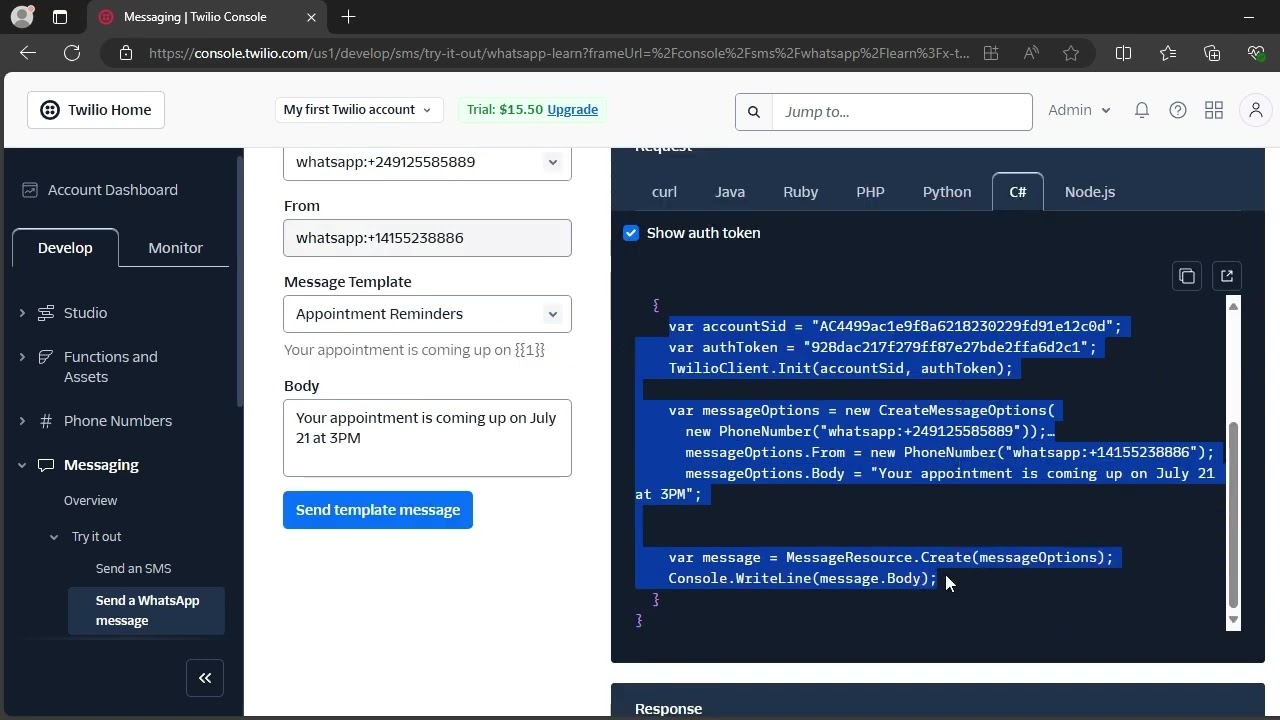Open the products grid icon
The width and height of the screenshot is (1280, 720).
[1214, 110]
